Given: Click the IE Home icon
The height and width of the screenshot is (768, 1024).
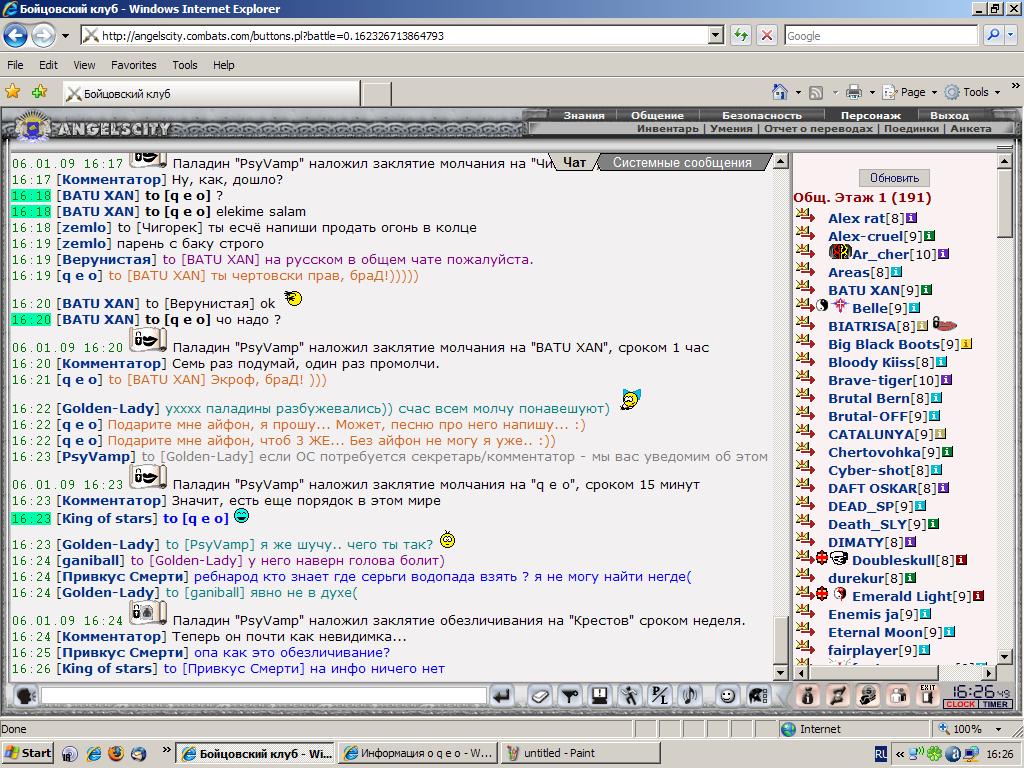Looking at the screenshot, I should point(780,92).
